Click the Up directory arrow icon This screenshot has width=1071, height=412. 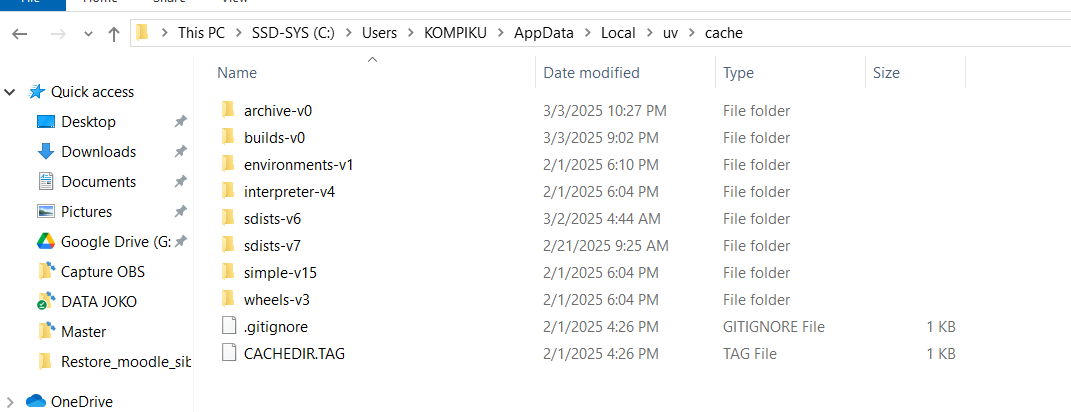(114, 33)
